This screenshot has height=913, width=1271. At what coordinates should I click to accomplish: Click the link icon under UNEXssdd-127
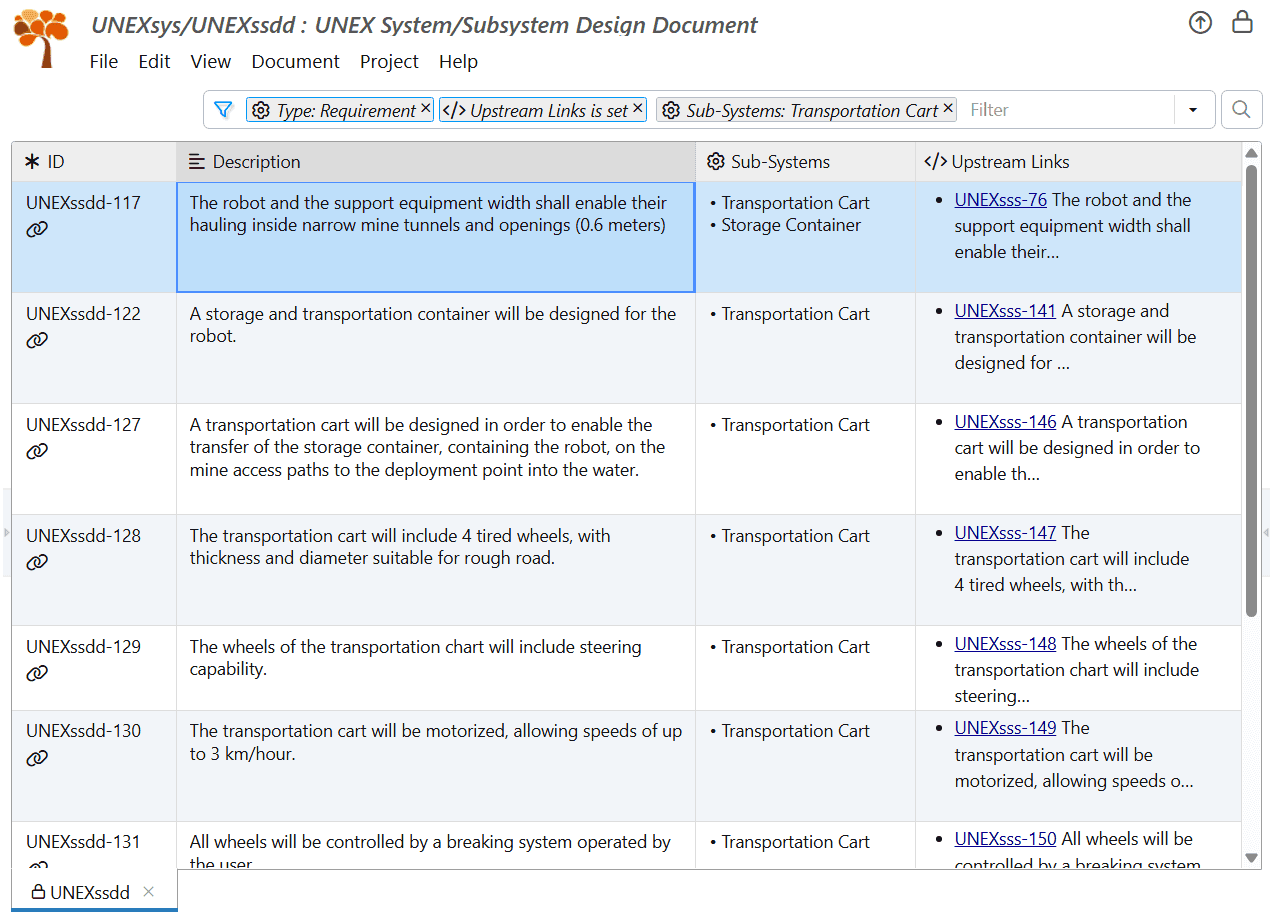[37, 450]
